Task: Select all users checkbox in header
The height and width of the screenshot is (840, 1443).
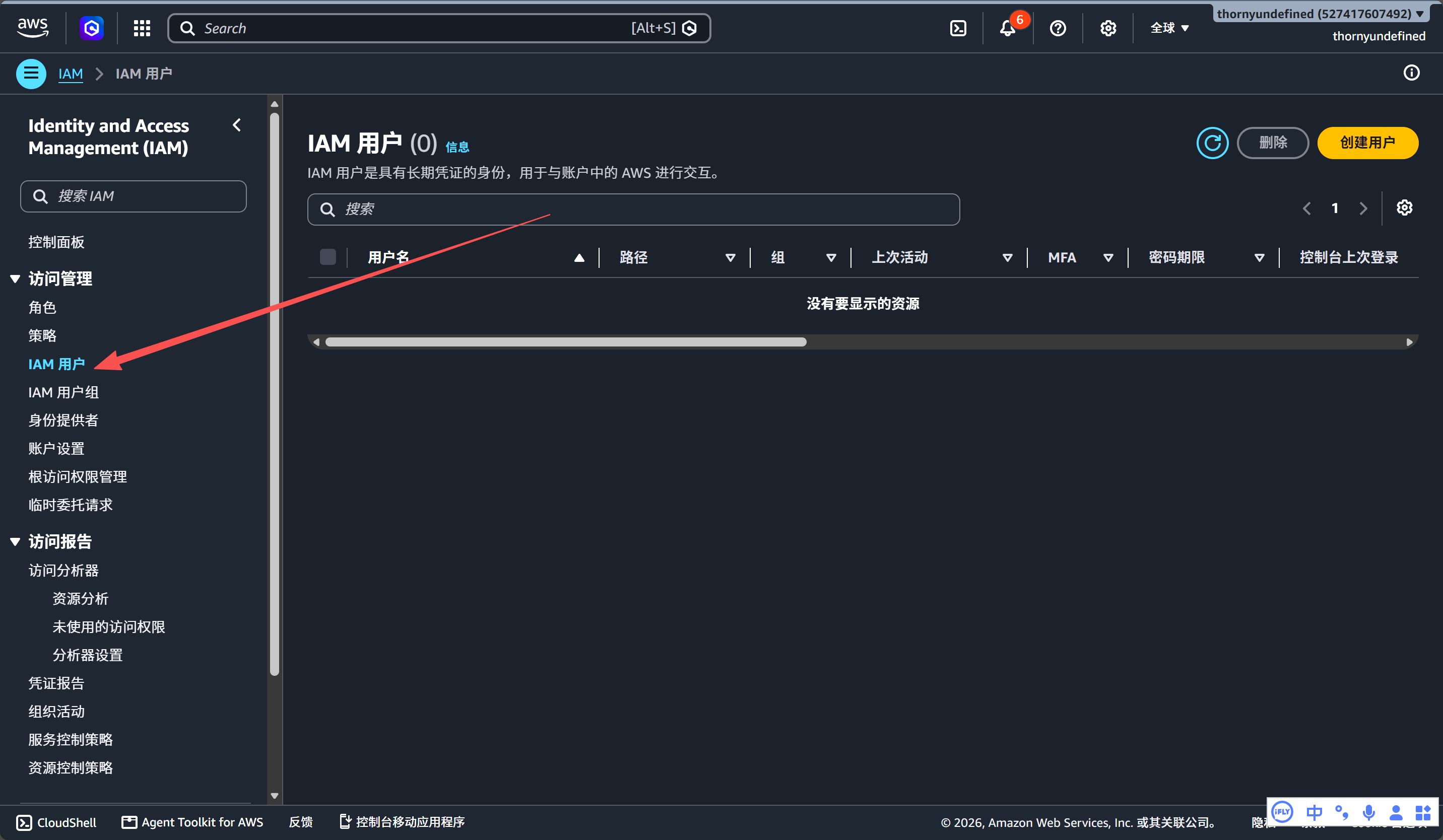Action: point(328,257)
